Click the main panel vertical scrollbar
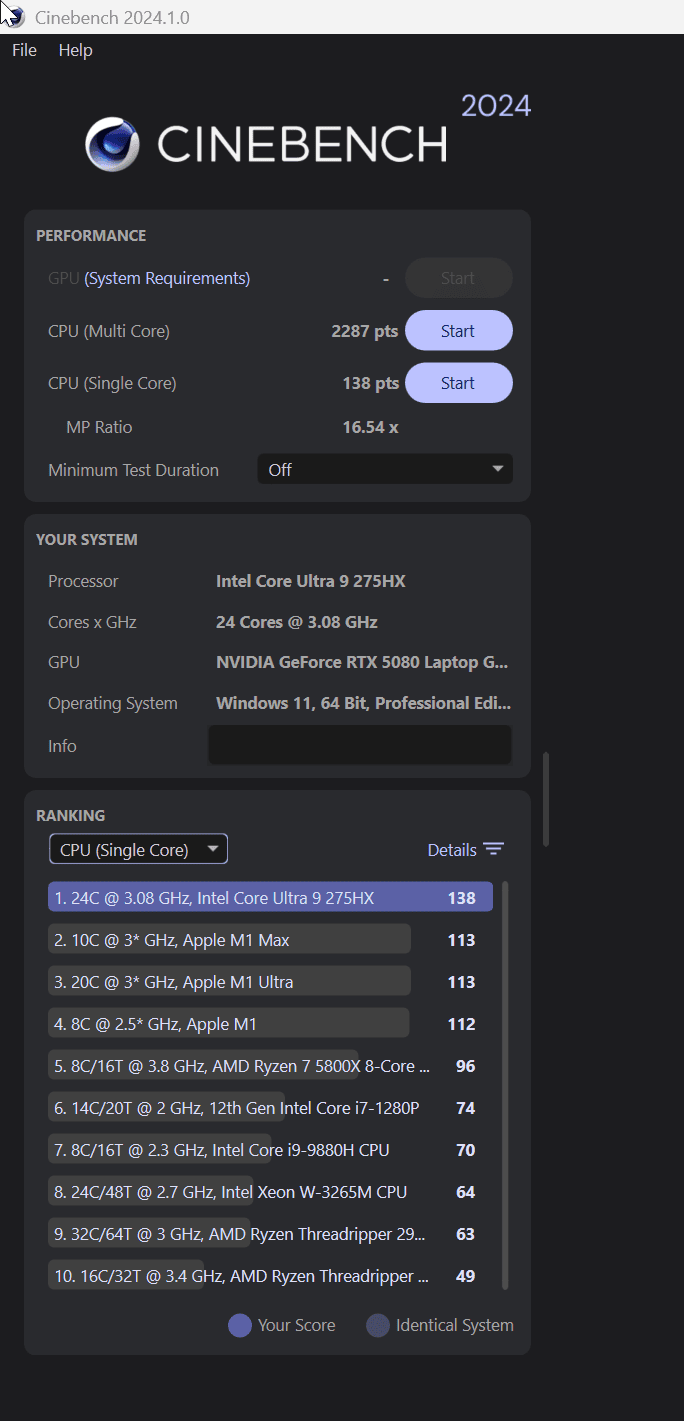 546,800
